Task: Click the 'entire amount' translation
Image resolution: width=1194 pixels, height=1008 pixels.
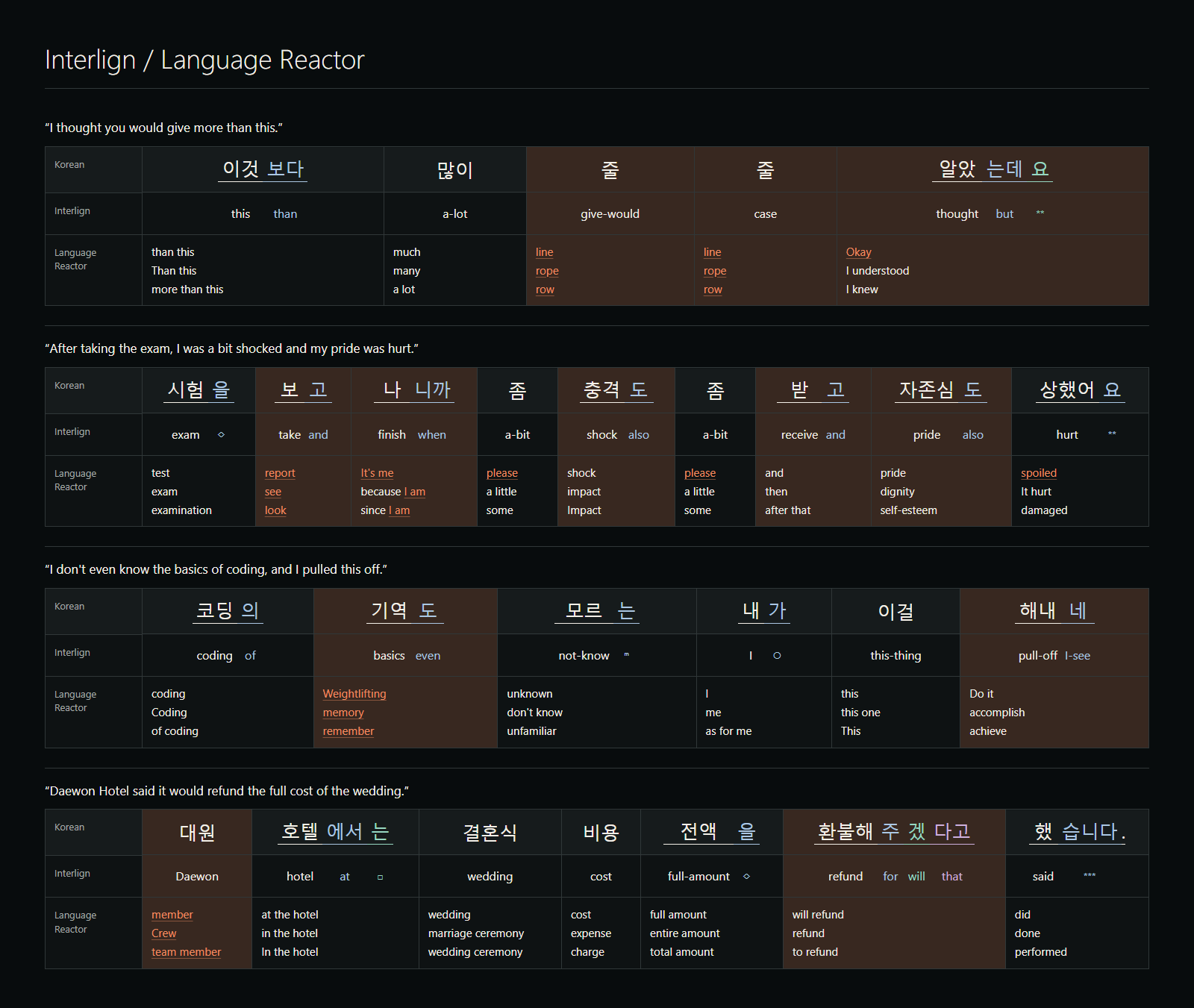Action: [685, 933]
